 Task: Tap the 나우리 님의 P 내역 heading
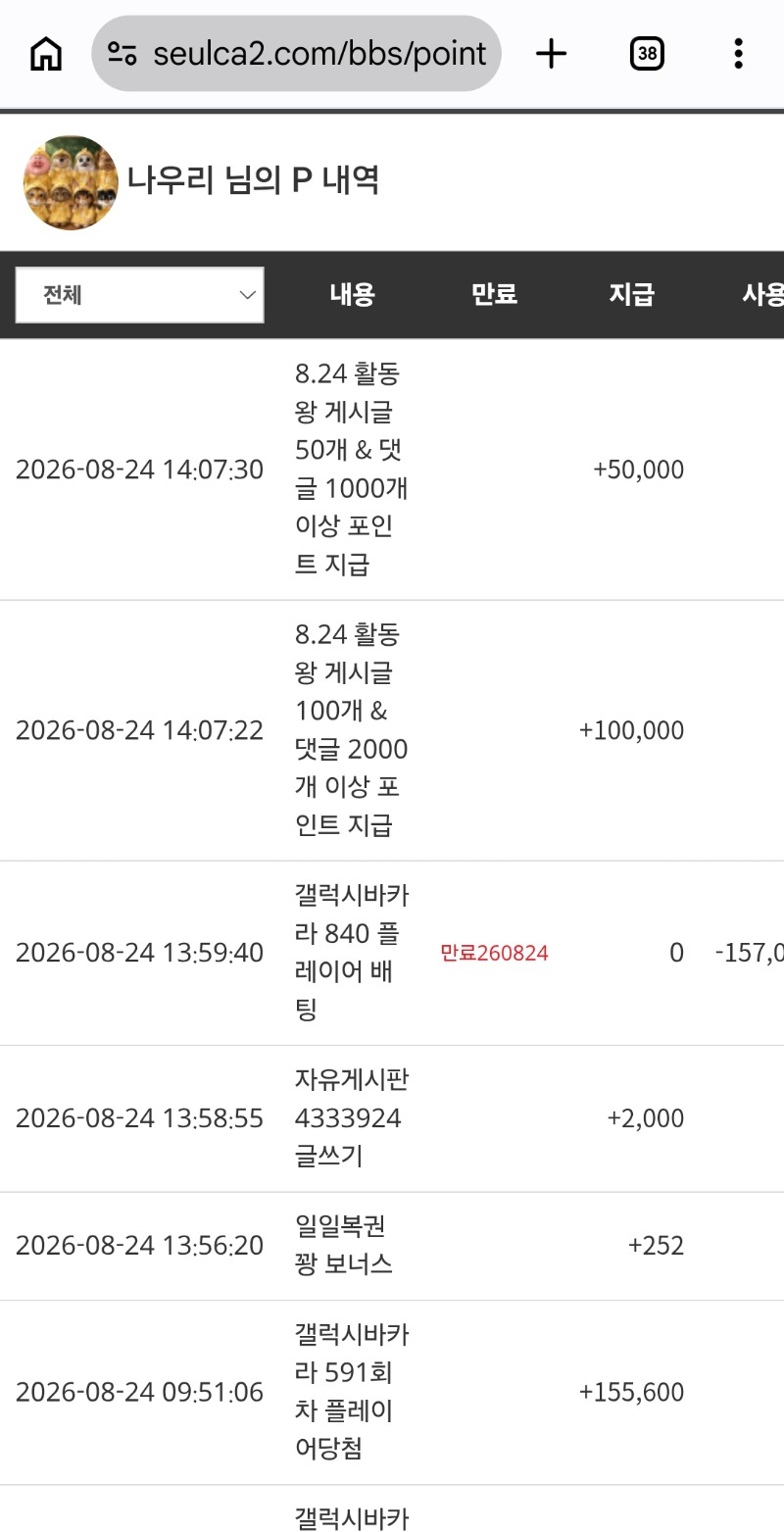tap(253, 180)
